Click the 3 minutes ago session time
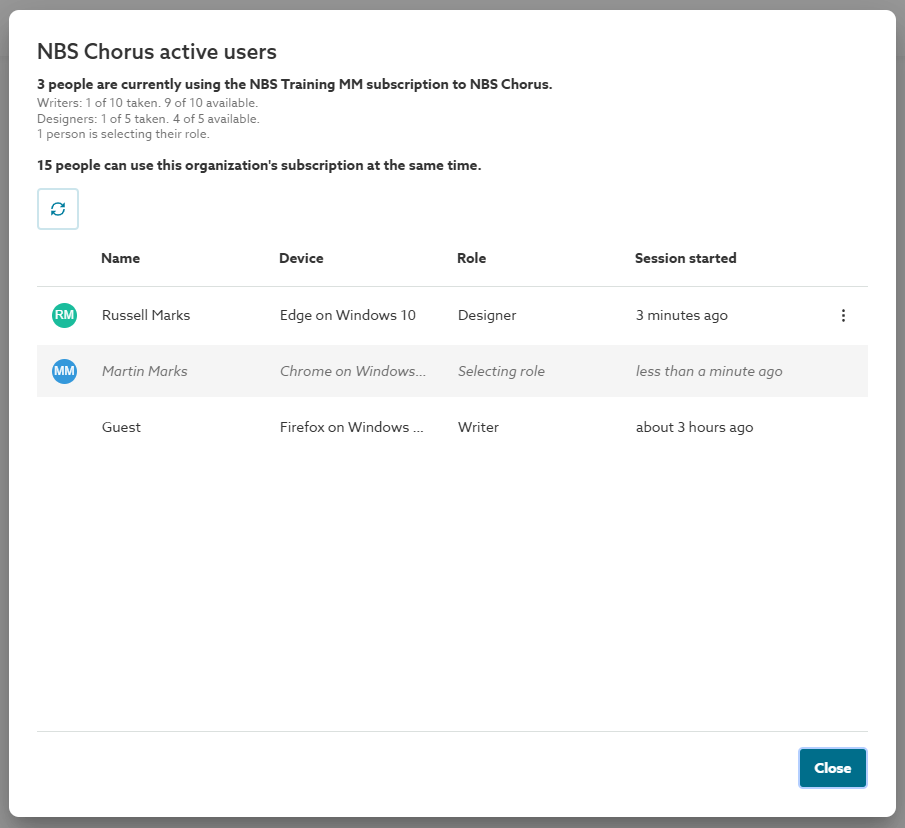Viewport: 905px width, 828px height. (682, 315)
